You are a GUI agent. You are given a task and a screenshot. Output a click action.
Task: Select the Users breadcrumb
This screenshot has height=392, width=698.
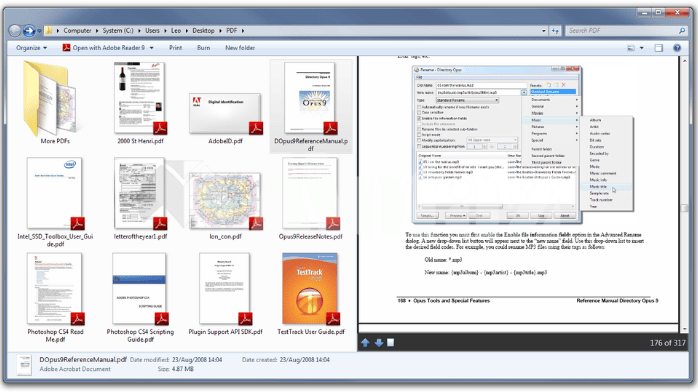(152, 31)
